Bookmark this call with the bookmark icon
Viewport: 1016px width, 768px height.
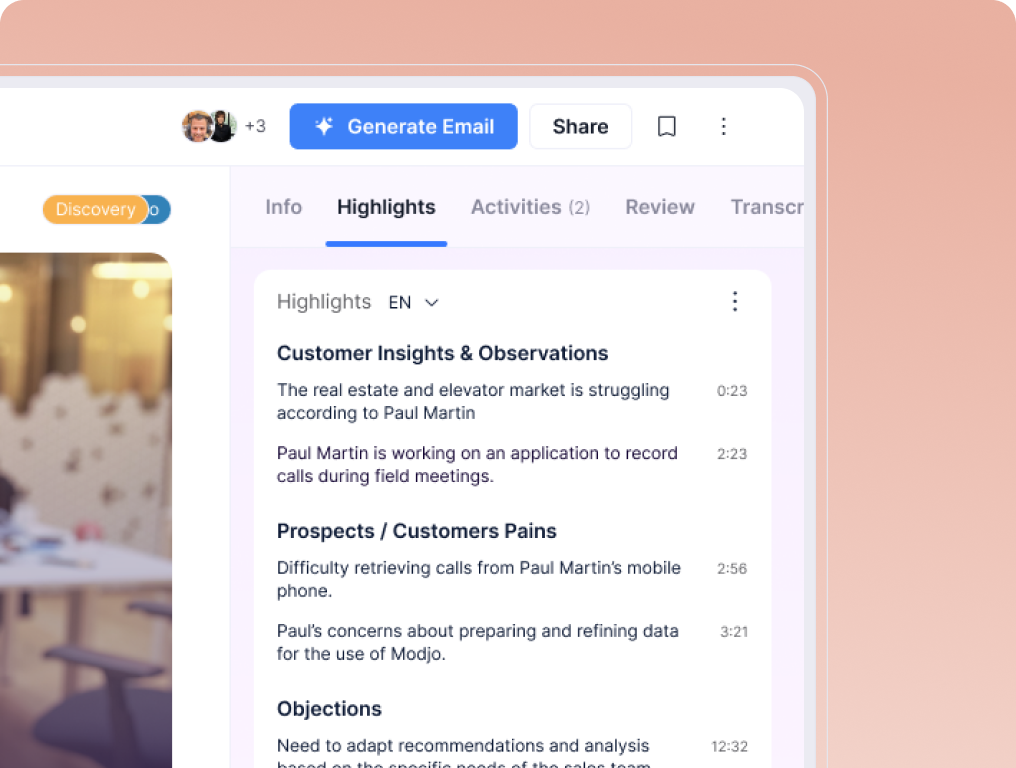pyautogui.click(x=666, y=126)
